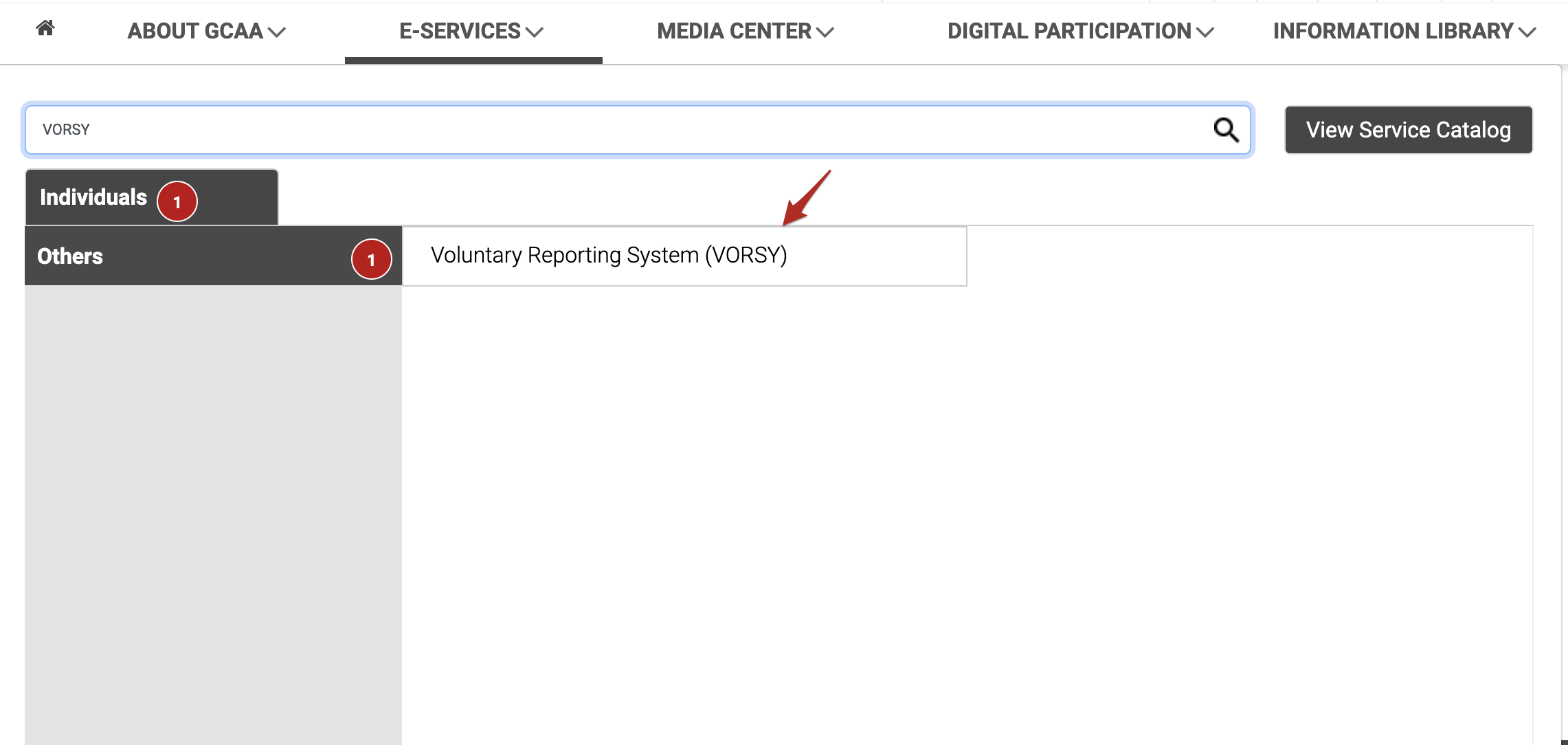Image resolution: width=1568 pixels, height=745 pixels.
Task: Select the Individuals tab
Action: [x=152, y=198]
